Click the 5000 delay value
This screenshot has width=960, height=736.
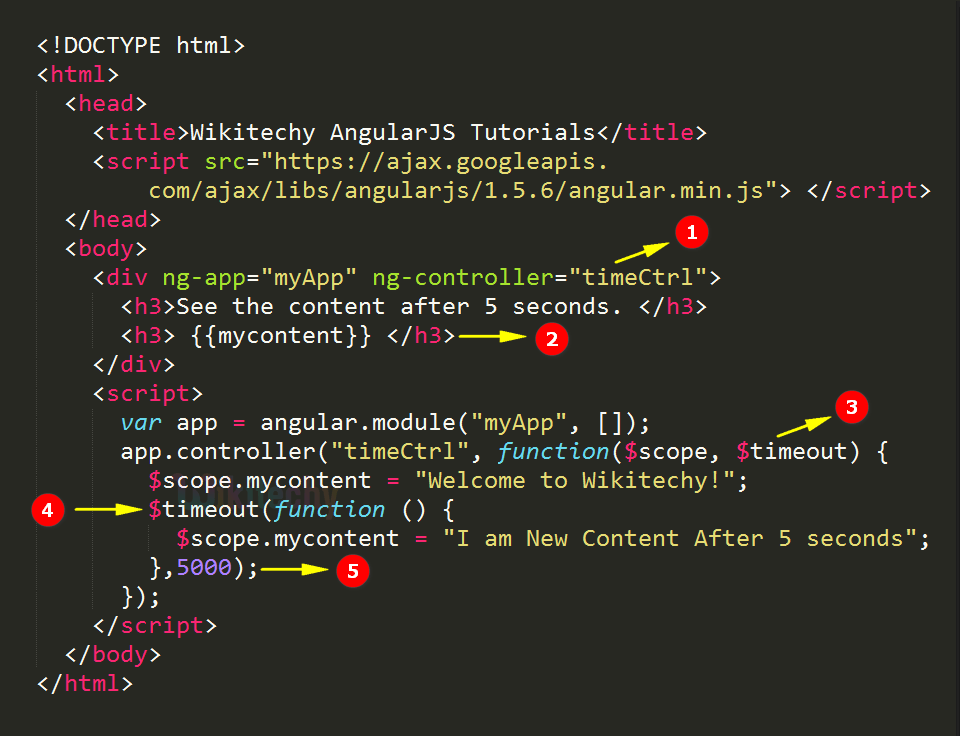point(204,567)
